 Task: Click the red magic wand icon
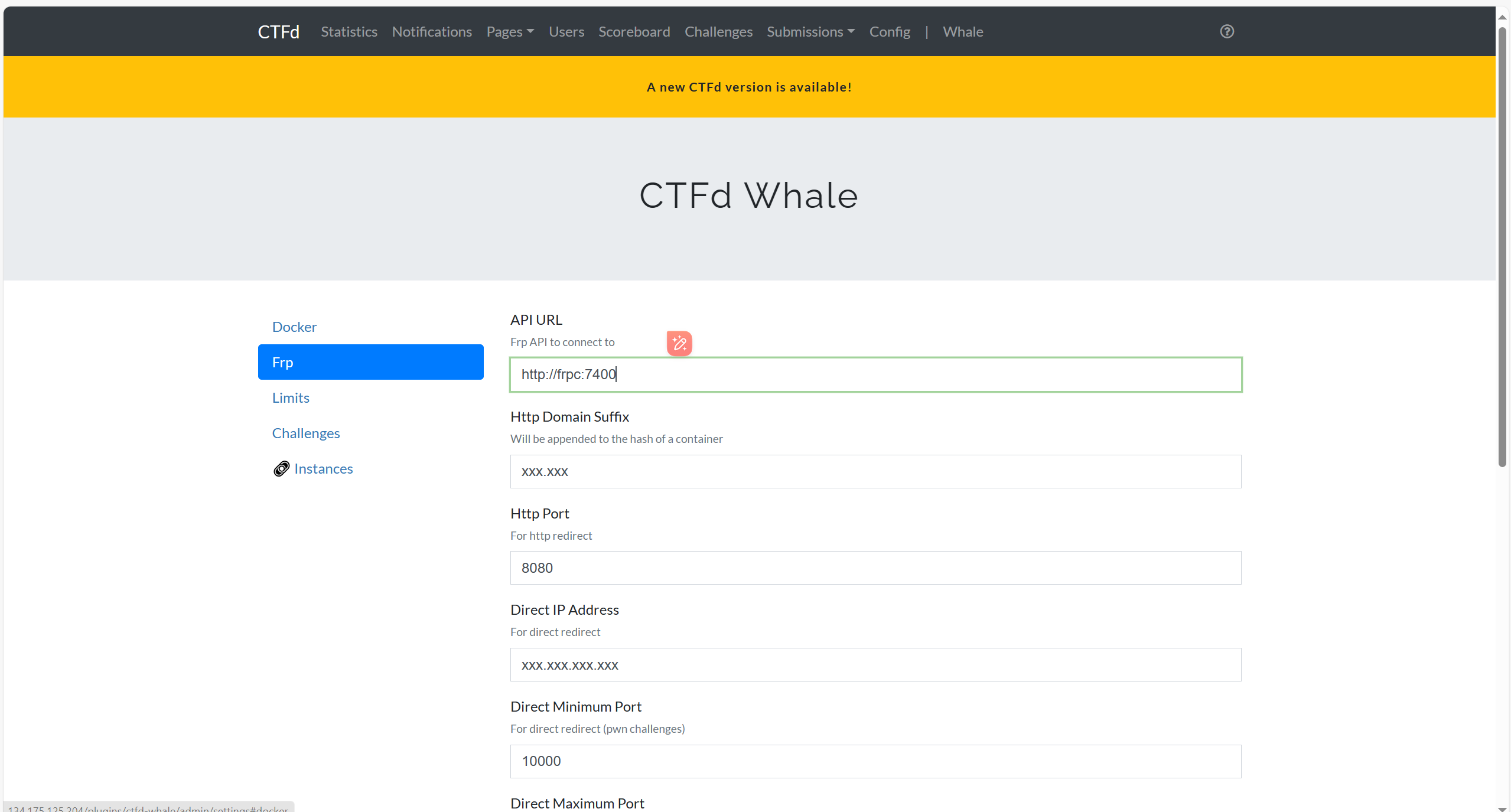click(679, 343)
